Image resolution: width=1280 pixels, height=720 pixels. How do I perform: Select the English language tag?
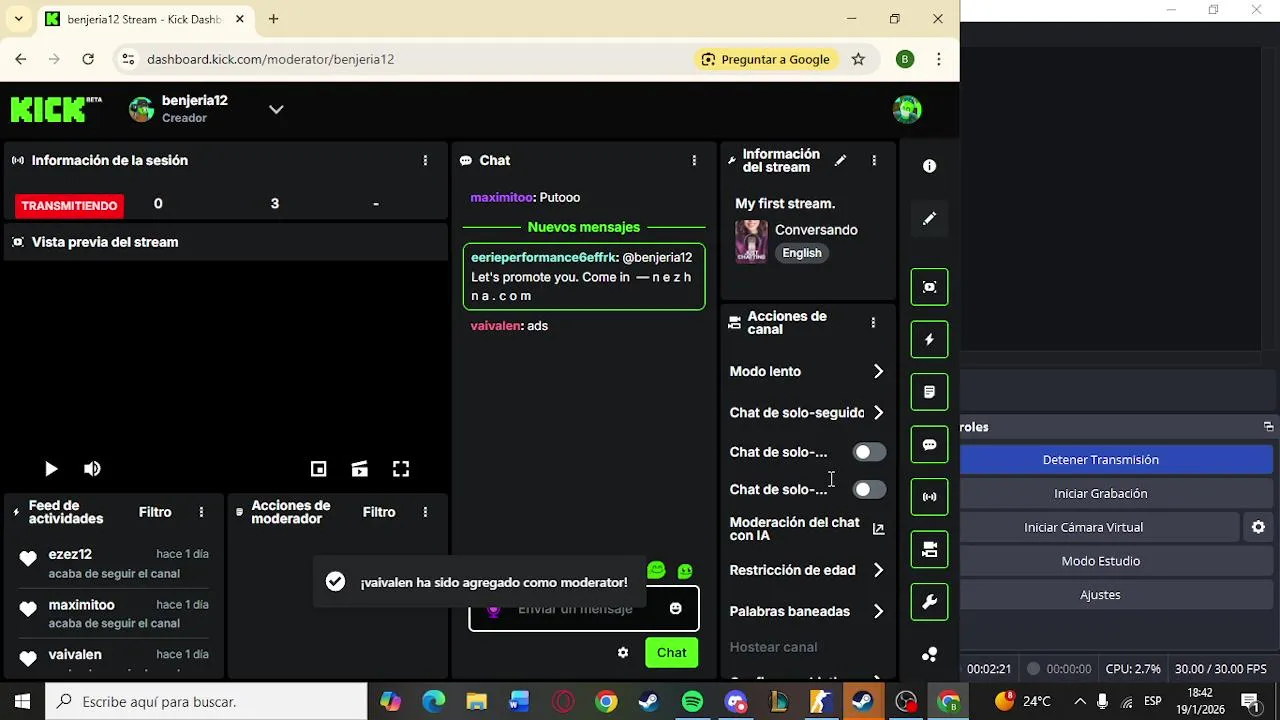(802, 253)
